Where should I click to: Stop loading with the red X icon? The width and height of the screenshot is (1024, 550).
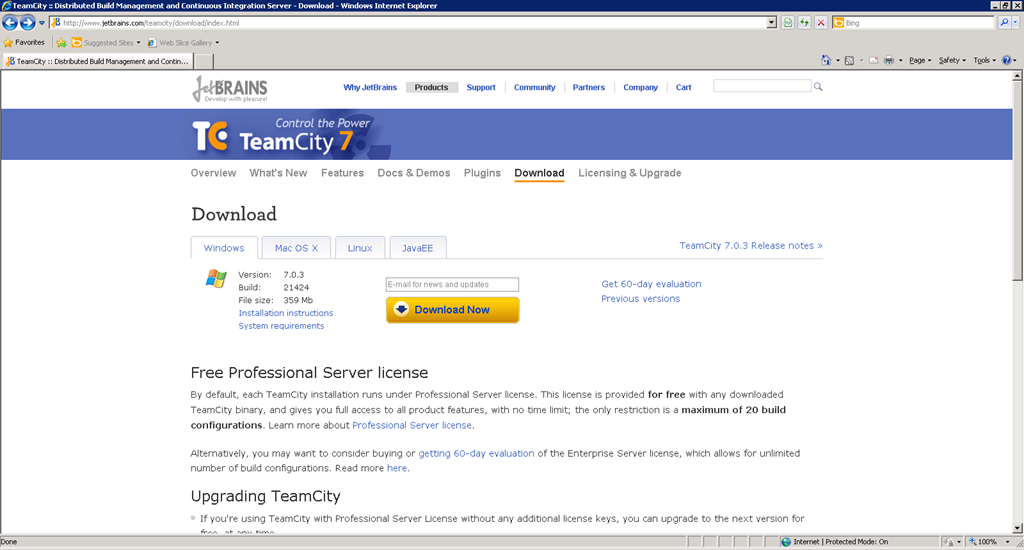click(x=821, y=23)
